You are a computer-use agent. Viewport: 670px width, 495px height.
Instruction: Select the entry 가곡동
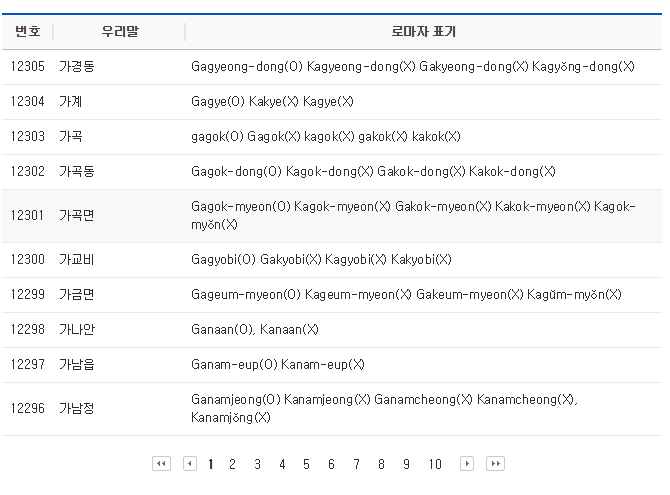[x=76, y=172]
